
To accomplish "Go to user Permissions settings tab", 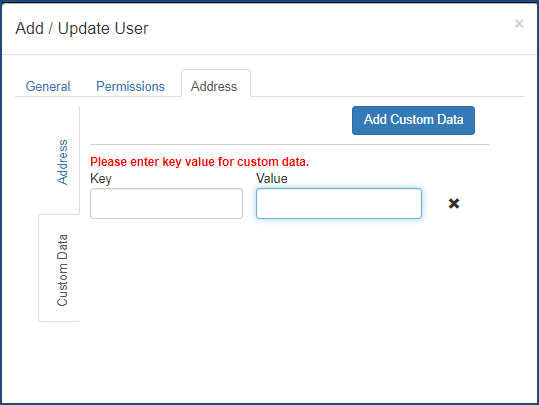I will tap(130, 86).
